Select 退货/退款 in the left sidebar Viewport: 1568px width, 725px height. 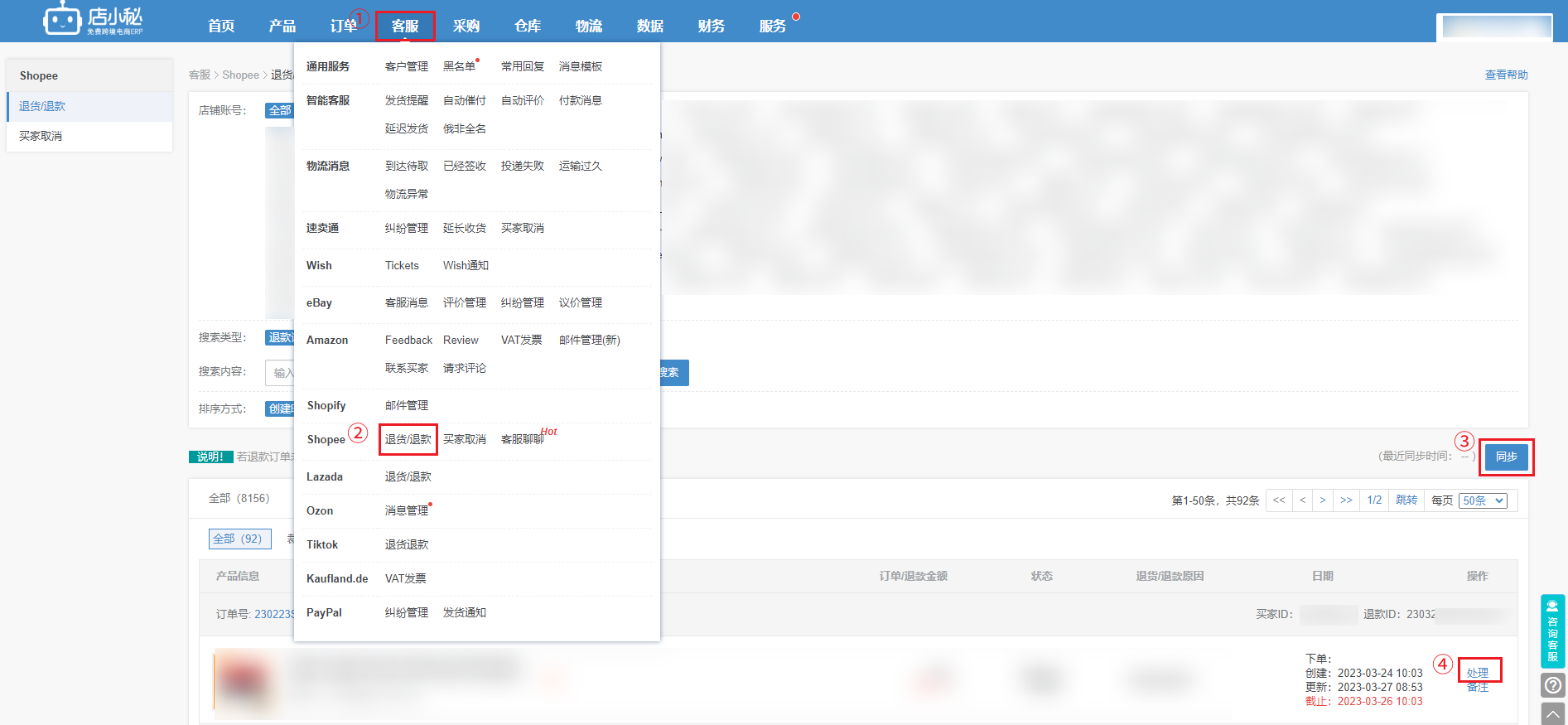(x=89, y=106)
